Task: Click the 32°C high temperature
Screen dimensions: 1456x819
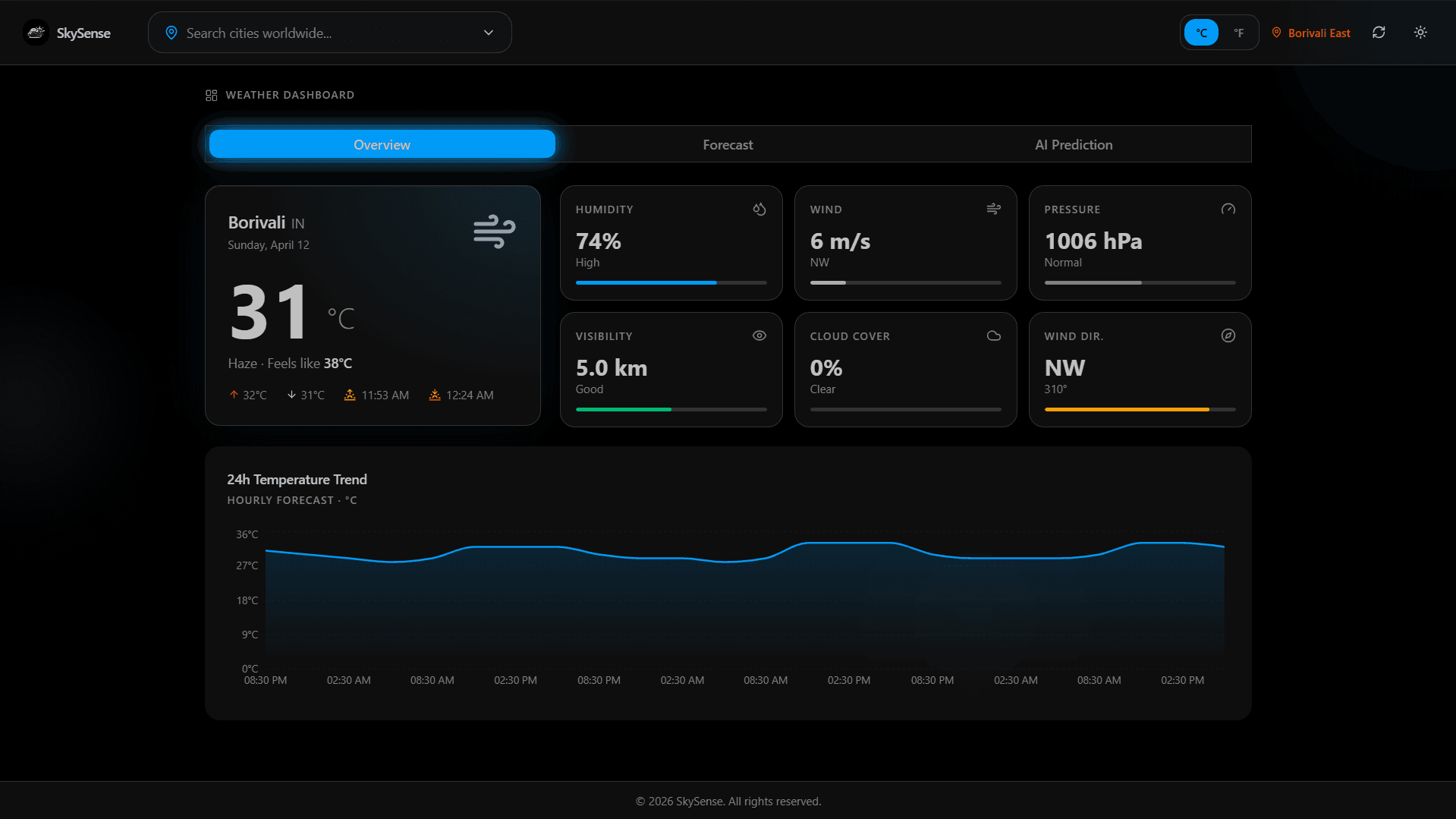Action: 254,395
